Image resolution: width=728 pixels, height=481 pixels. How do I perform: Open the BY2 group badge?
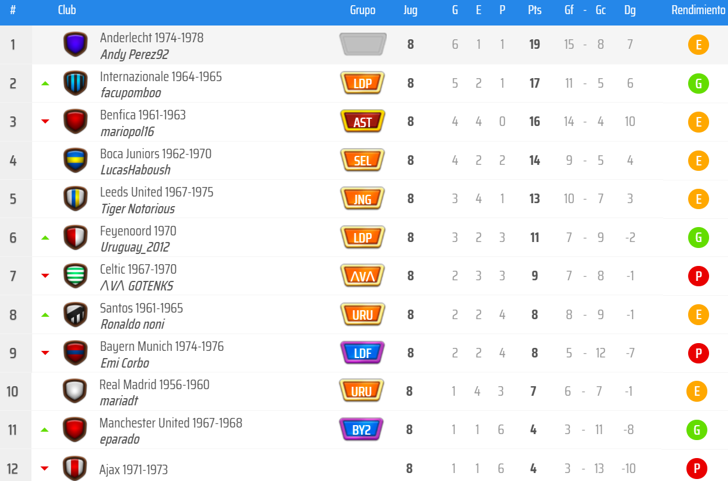point(362,429)
